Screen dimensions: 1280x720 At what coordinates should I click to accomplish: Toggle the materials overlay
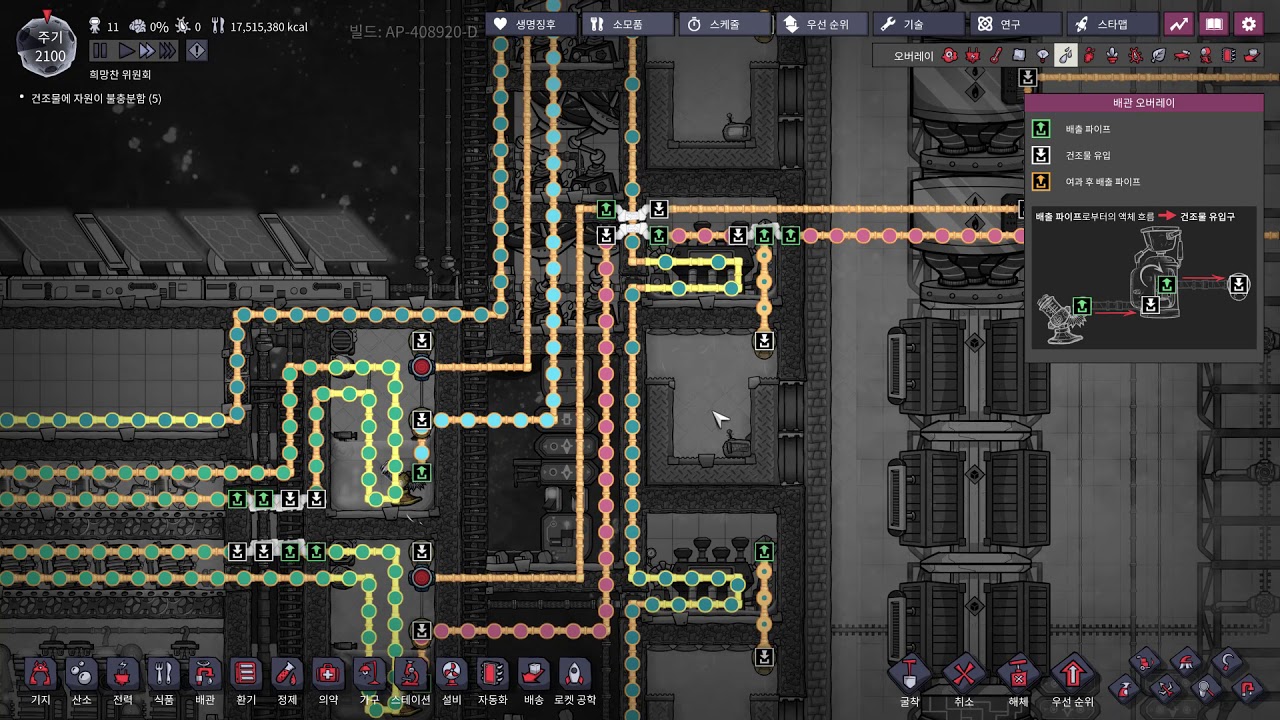[1019, 55]
